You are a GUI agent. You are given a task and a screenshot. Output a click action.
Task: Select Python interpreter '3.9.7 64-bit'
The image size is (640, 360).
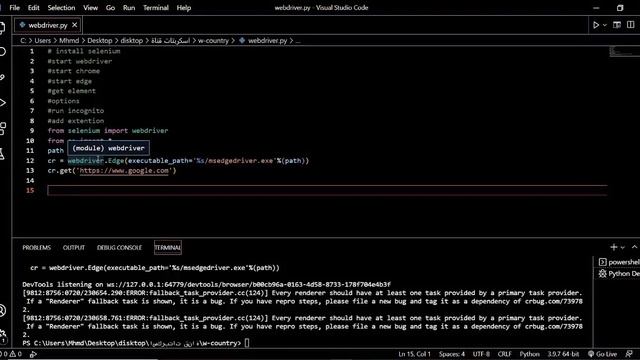point(563,354)
